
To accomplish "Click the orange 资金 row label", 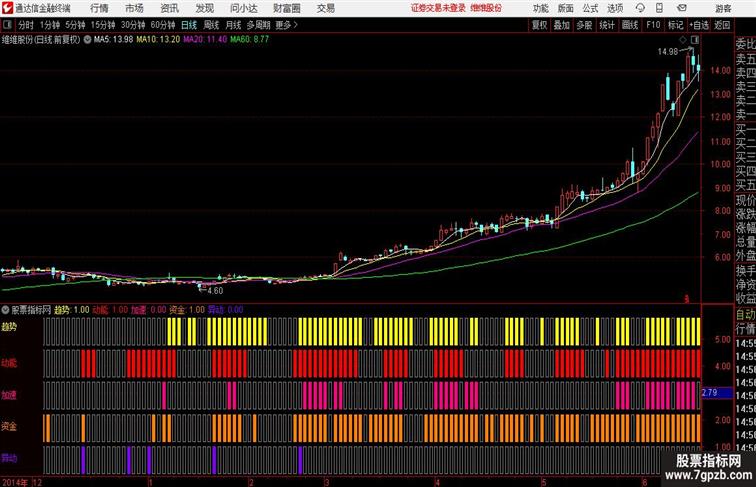I will (x=9, y=426).
